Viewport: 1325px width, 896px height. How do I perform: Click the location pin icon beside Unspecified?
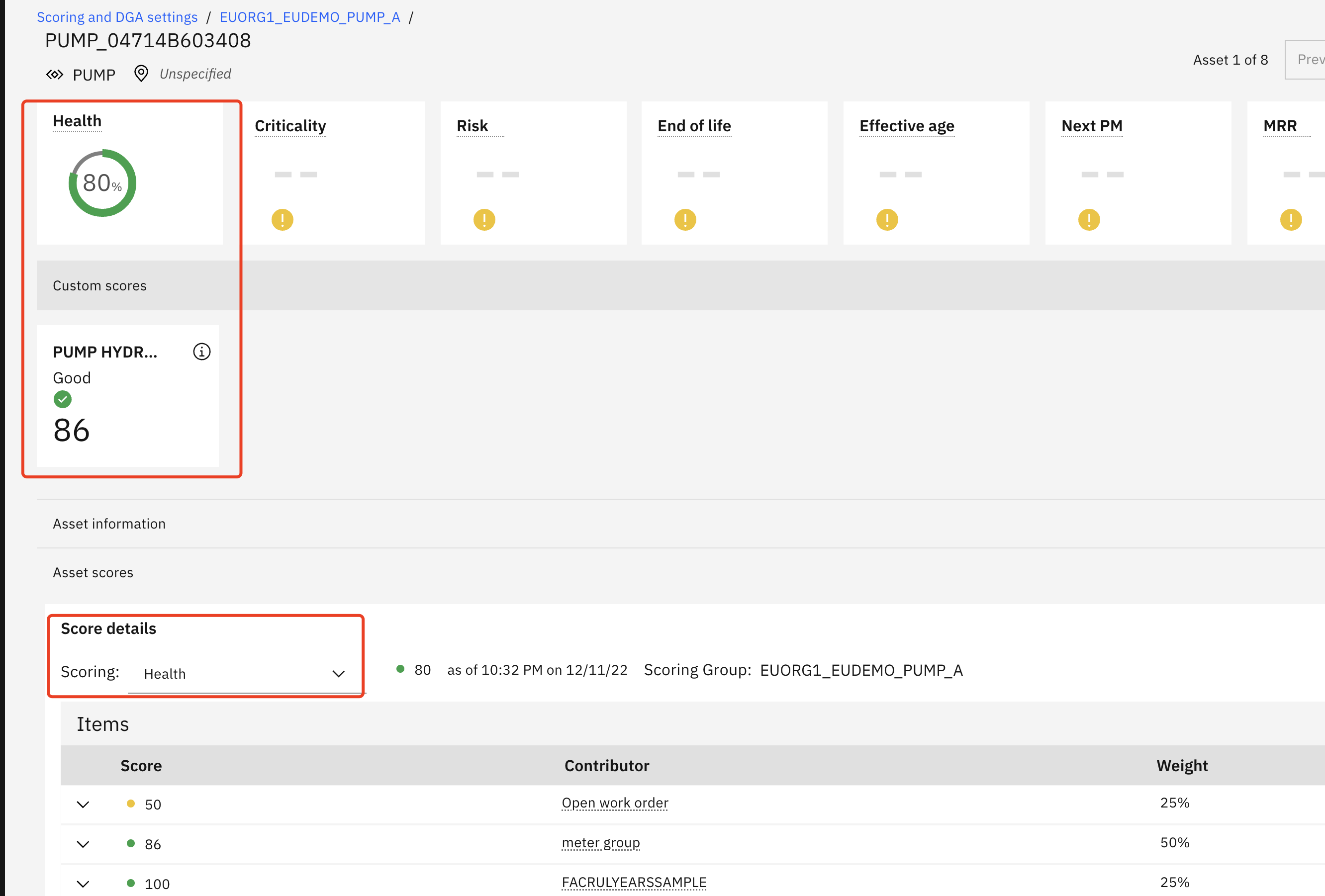[x=141, y=74]
